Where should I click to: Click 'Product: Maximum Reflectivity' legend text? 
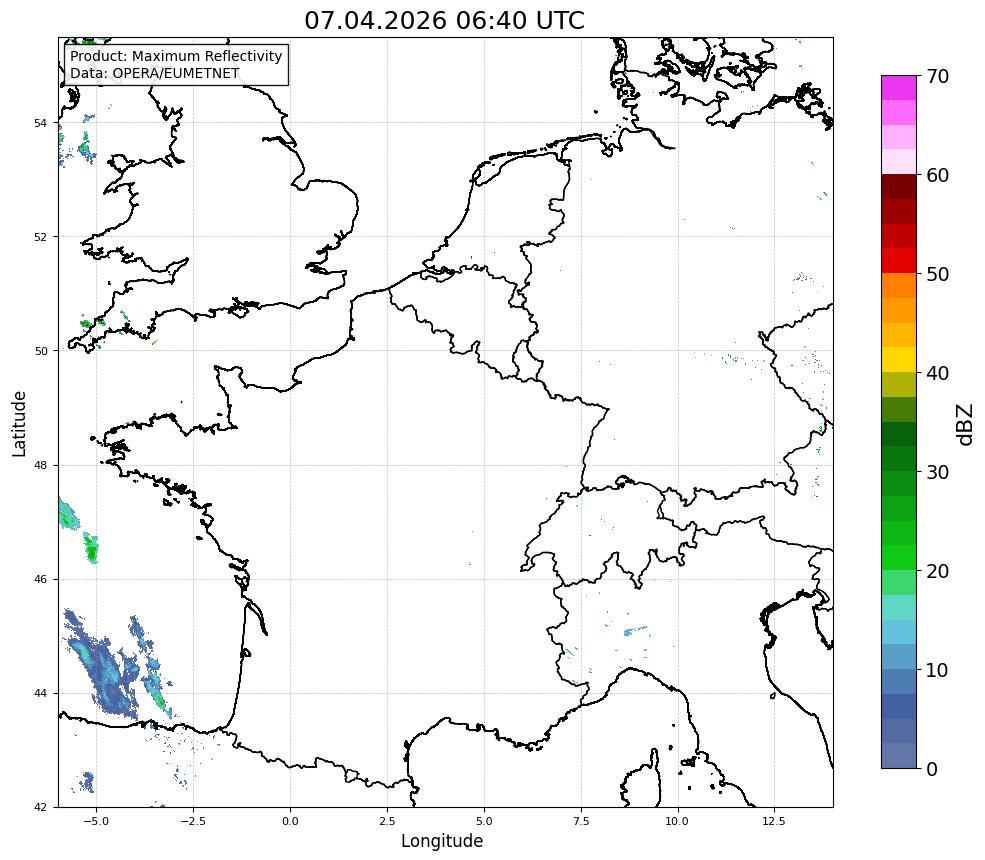coord(176,56)
